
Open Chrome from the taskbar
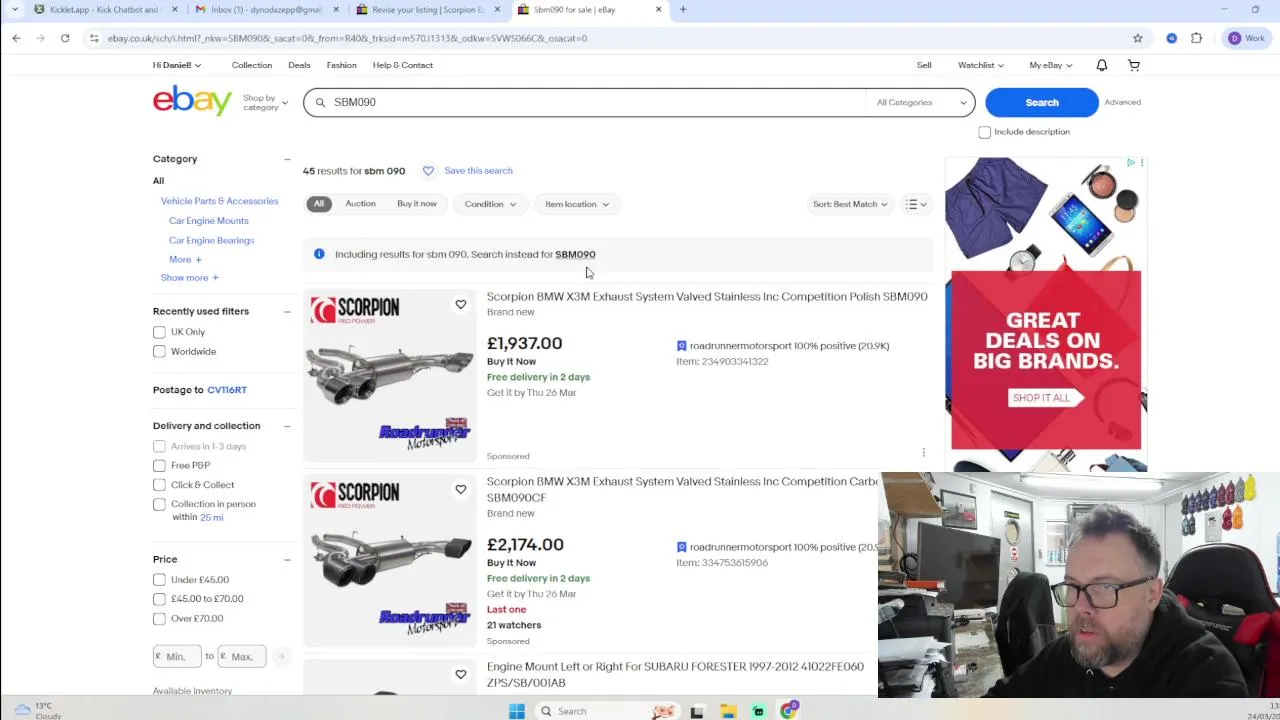pos(789,711)
